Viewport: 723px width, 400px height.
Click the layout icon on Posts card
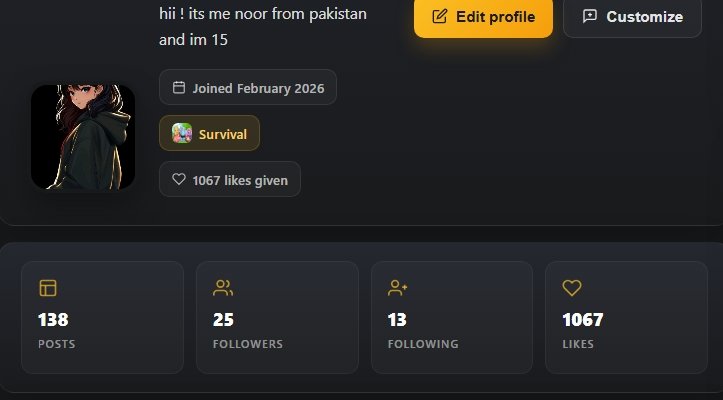tap(48, 288)
